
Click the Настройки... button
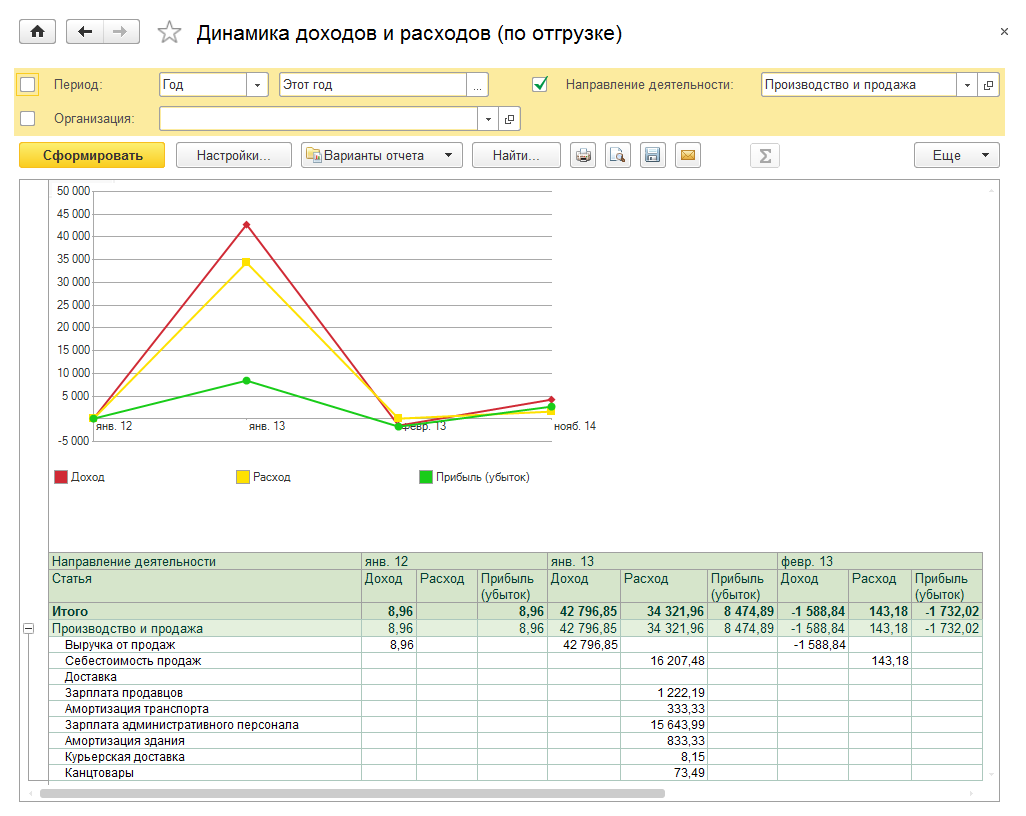click(234, 155)
